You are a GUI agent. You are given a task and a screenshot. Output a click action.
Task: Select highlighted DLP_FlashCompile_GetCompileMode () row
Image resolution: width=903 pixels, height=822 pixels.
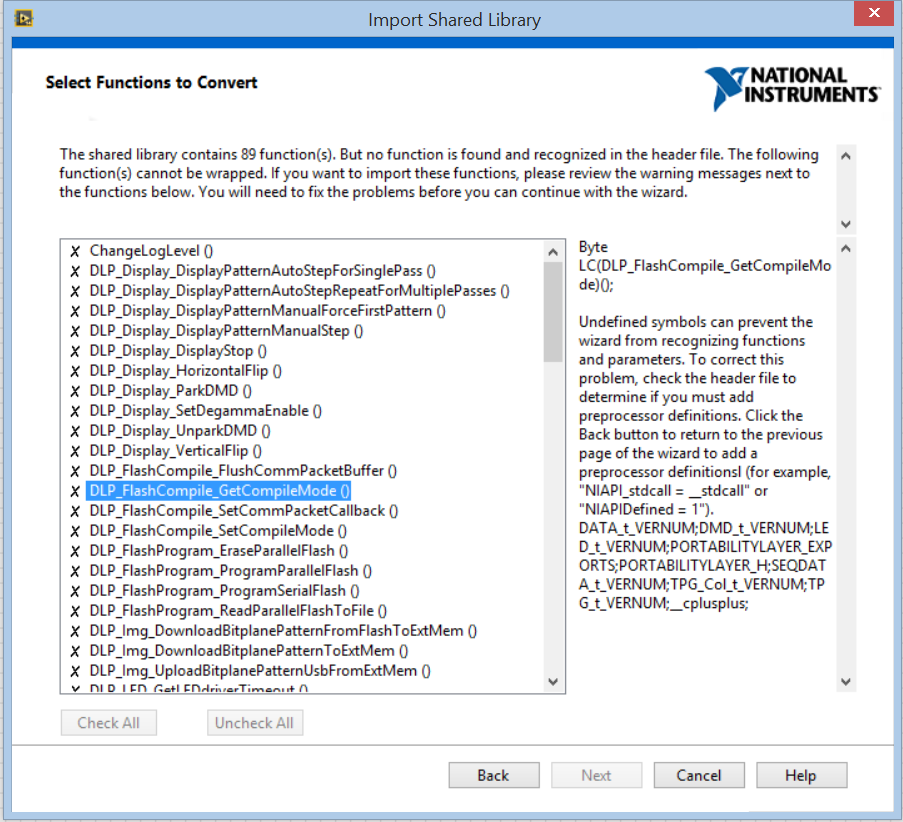(x=219, y=491)
